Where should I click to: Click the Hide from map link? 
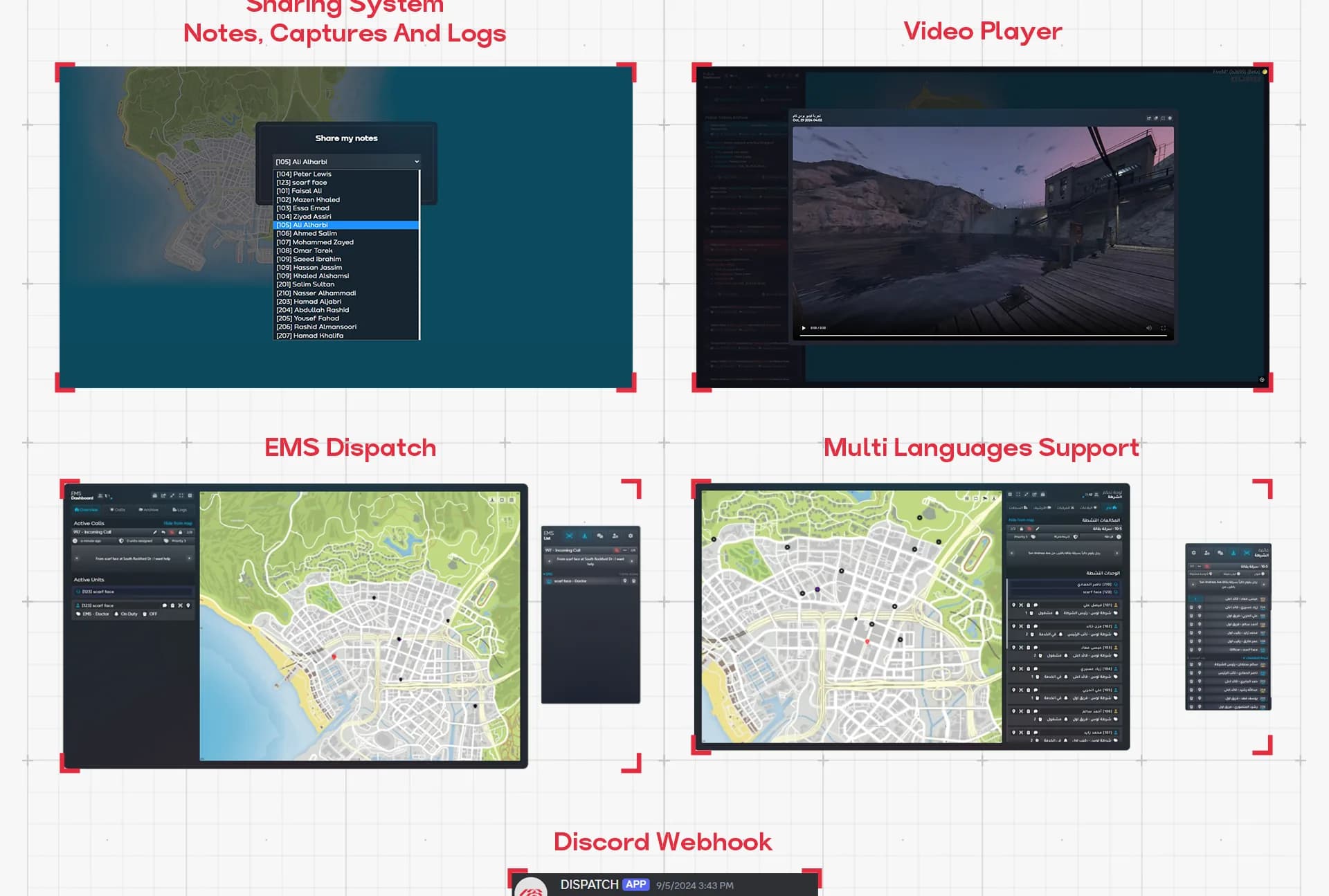(179, 523)
